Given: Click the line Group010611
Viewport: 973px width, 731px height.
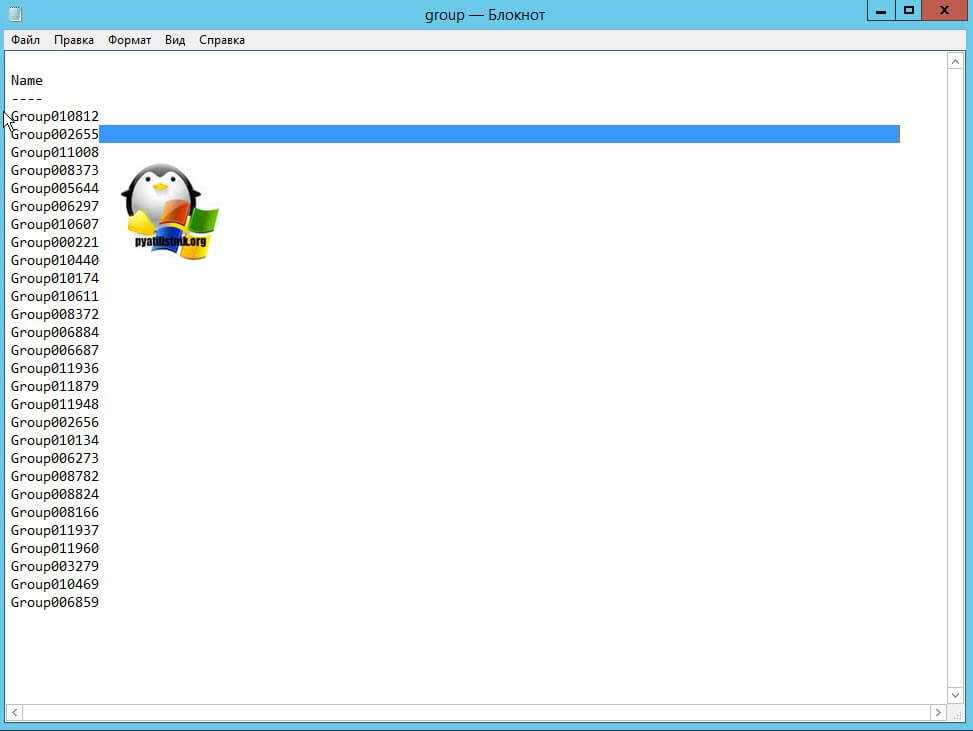Looking at the screenshot, I should click(x=55, y=296).
